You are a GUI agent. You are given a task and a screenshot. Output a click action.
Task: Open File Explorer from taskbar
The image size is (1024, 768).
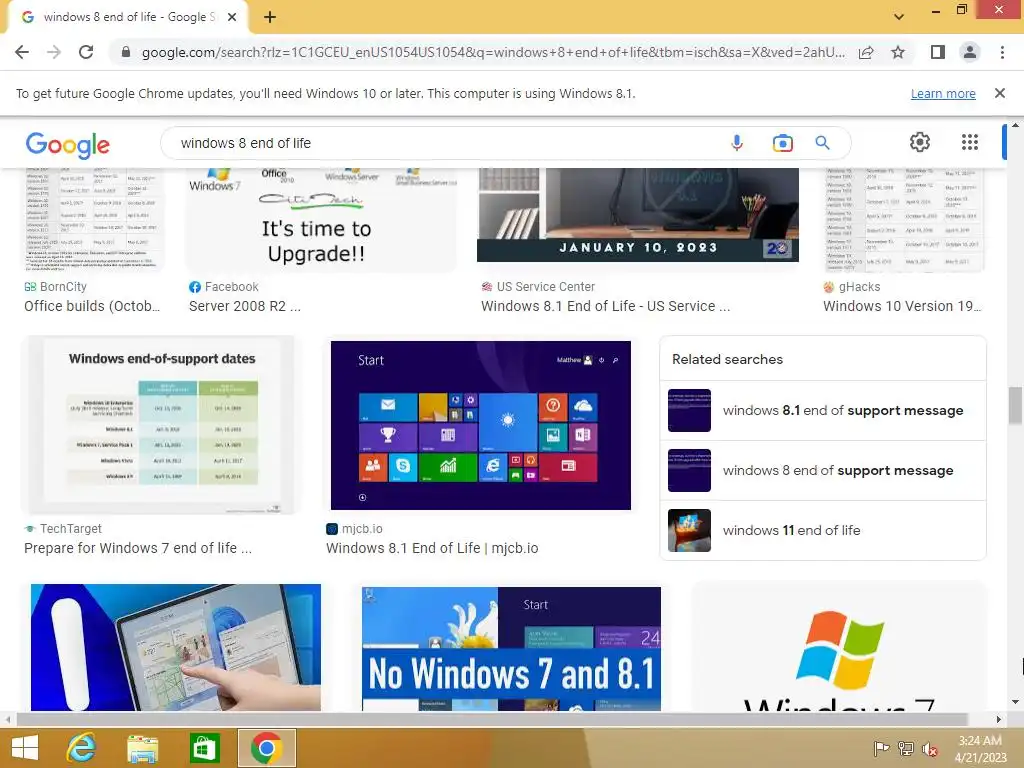pos(142,748)
